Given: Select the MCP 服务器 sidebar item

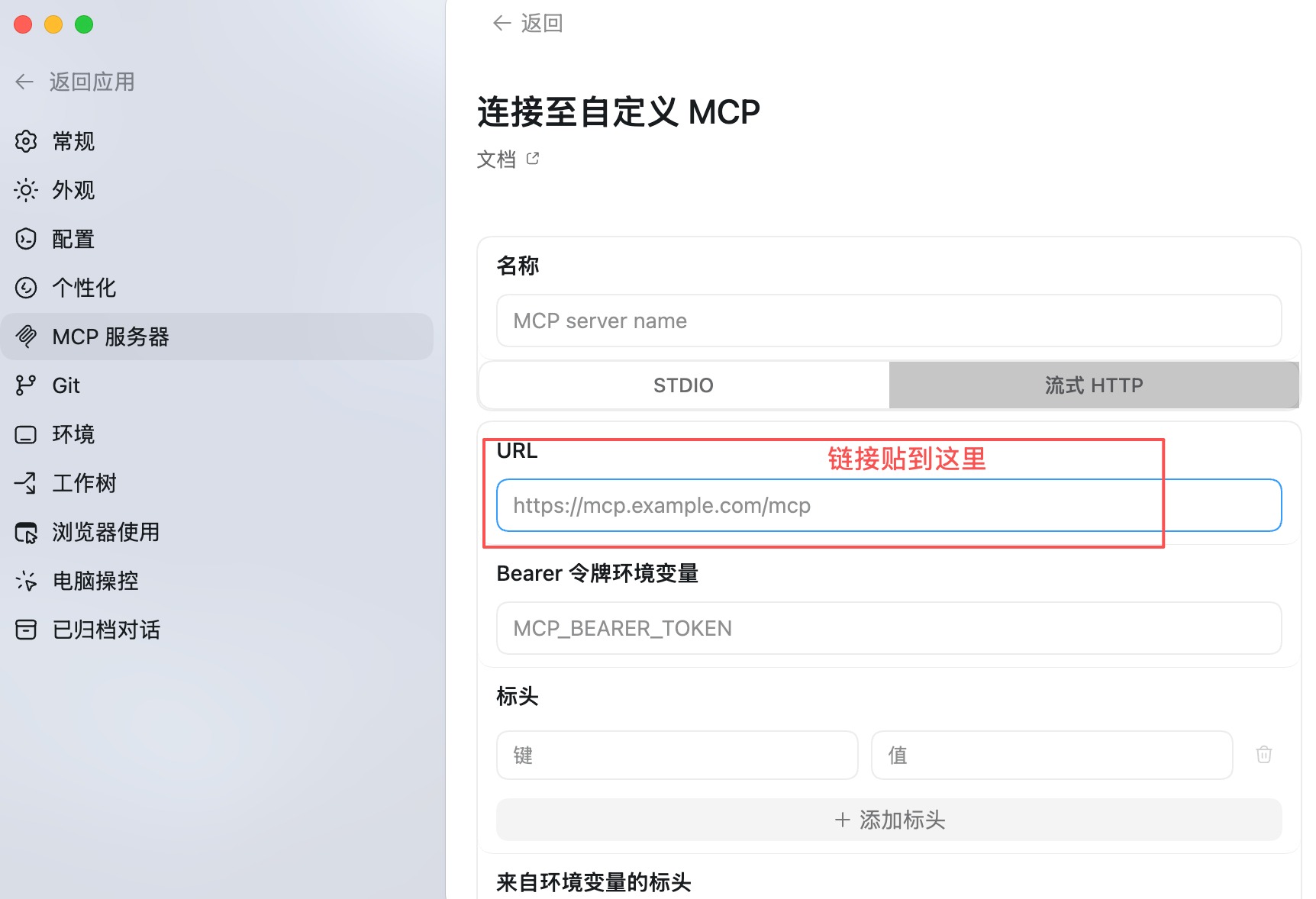Looking at the screenshot, I should tap(217, 337).
